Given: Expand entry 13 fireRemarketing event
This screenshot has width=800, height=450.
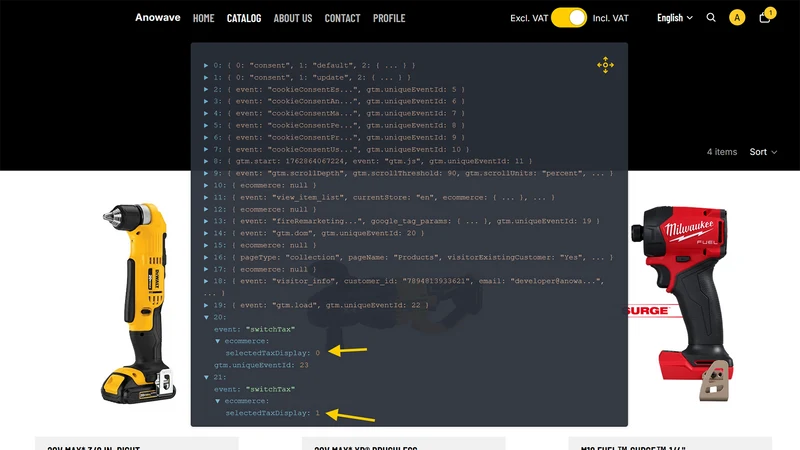Looking at the screenshot, I should tap(206, 221).
